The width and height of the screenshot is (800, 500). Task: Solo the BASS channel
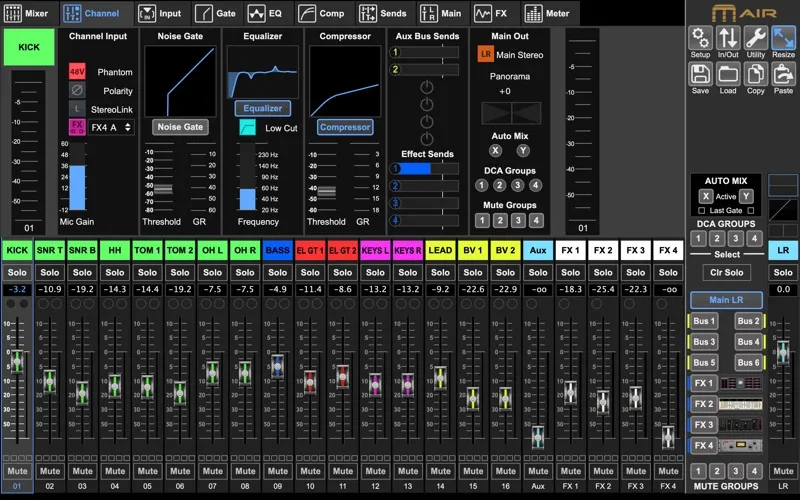[278, 272]
